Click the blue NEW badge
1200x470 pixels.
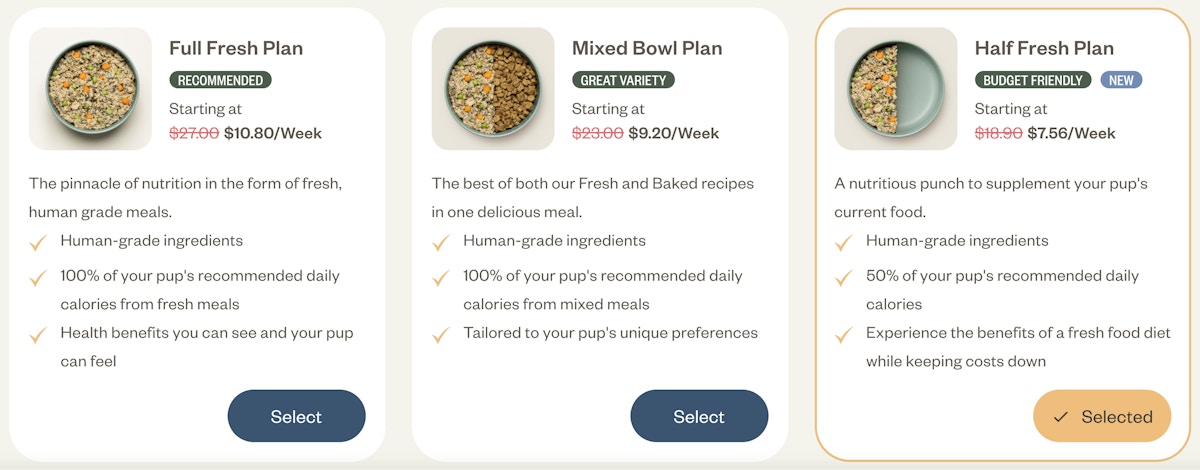[1121, 80]
